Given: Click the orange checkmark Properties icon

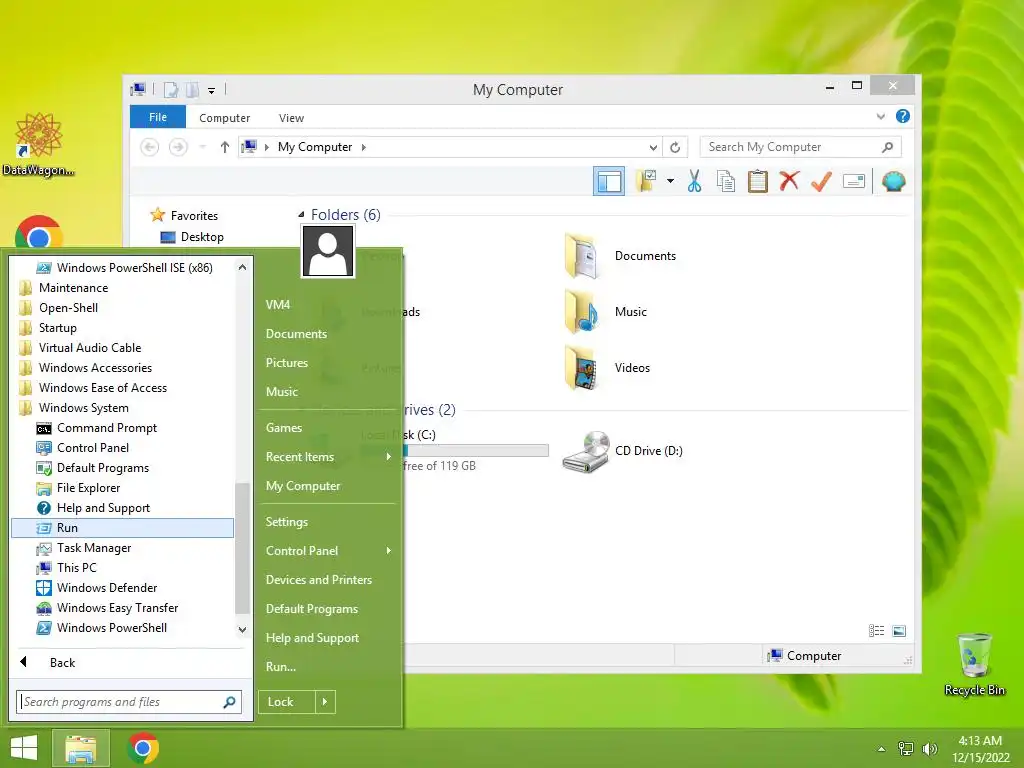Looking at the screenshot, I should point(821,181).
